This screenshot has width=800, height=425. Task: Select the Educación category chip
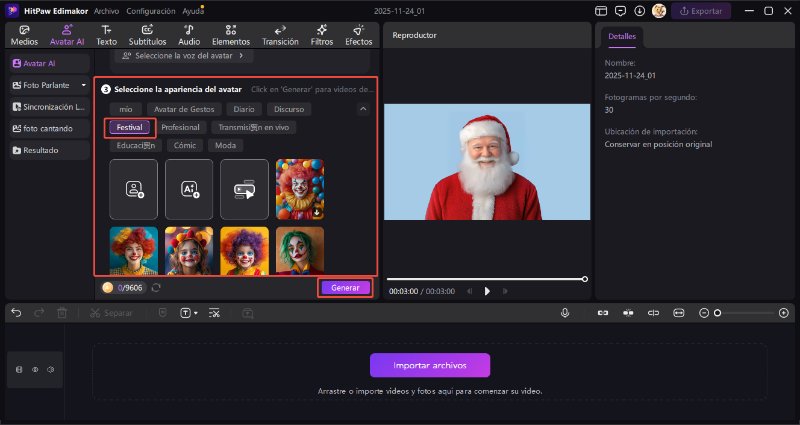pyautogui.click(x=136, y=145)
